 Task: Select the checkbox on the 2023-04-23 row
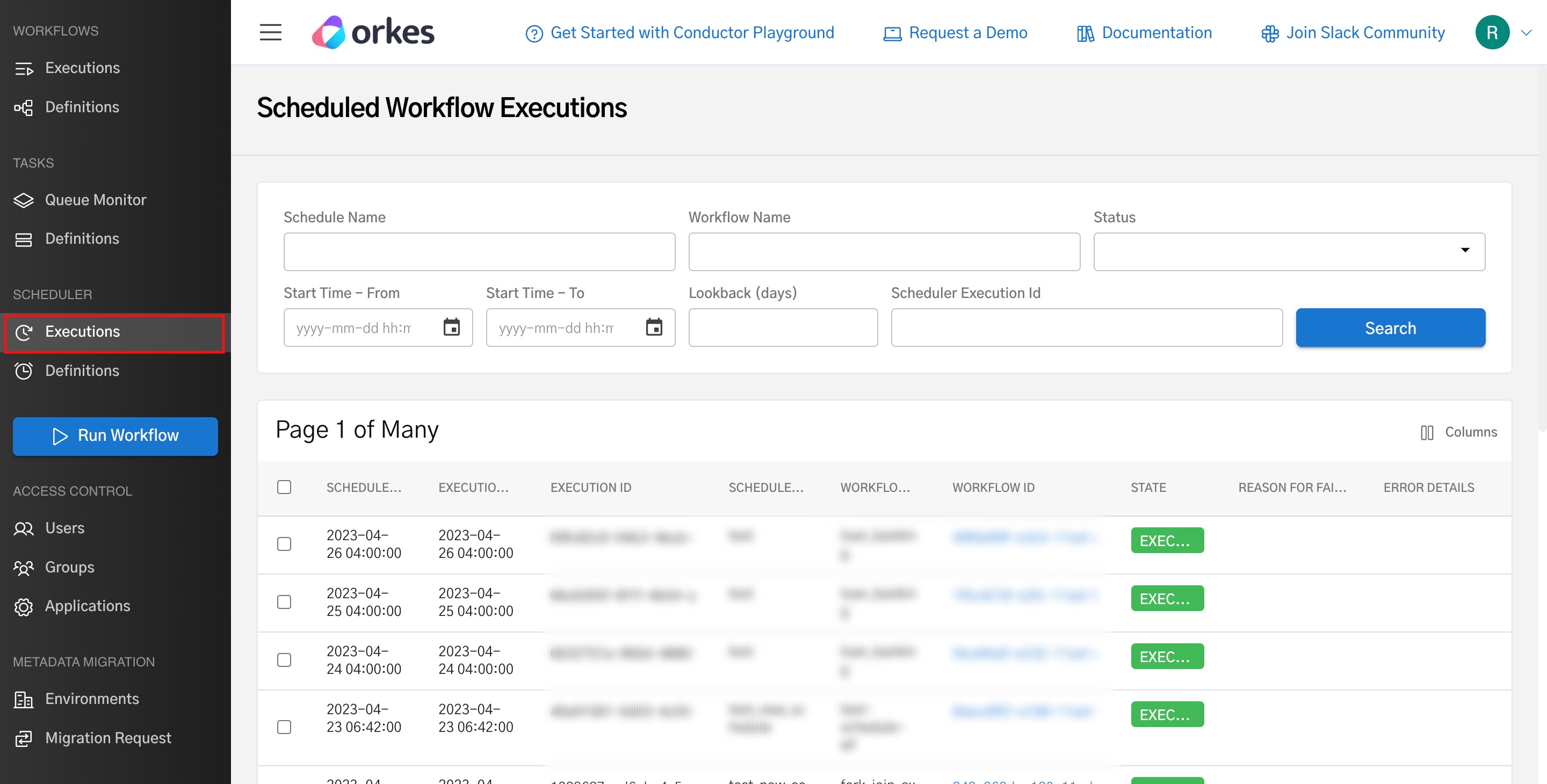[x=285, y=727]
